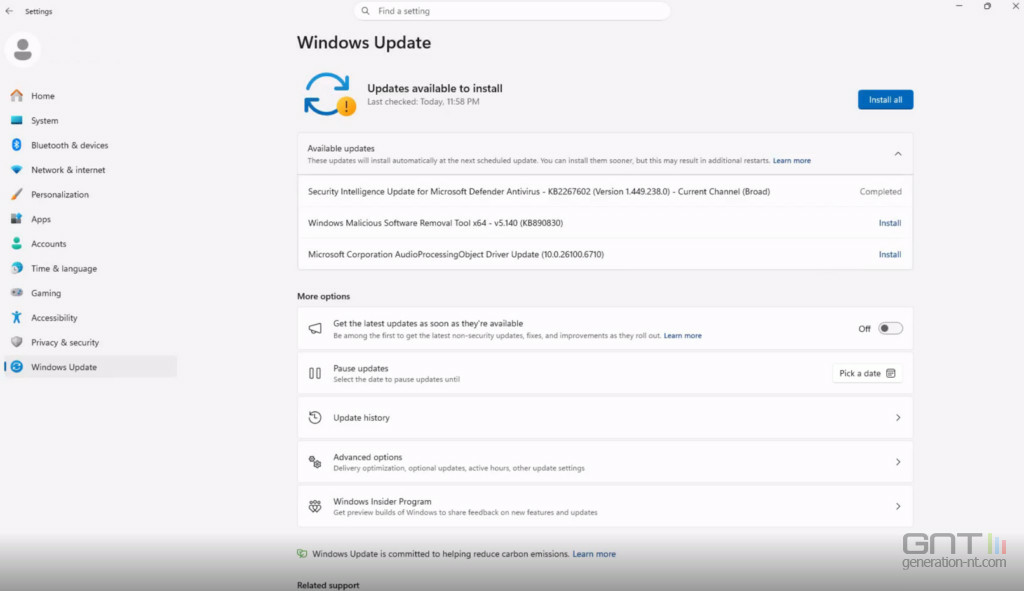This screenshot has height=591, width=1024.
Task: Open Advanced options chevron arrow
Action: pyautogui.click(x=897, y=462)
